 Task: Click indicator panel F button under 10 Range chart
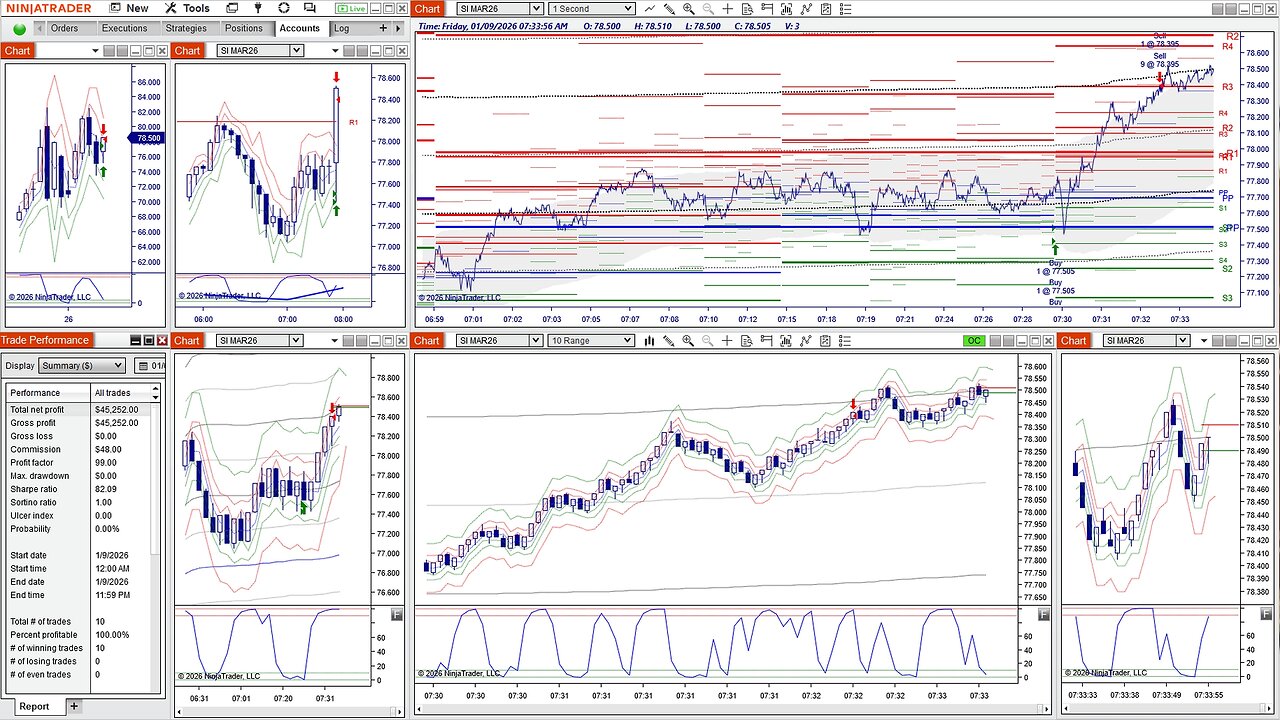[1044, 615]
